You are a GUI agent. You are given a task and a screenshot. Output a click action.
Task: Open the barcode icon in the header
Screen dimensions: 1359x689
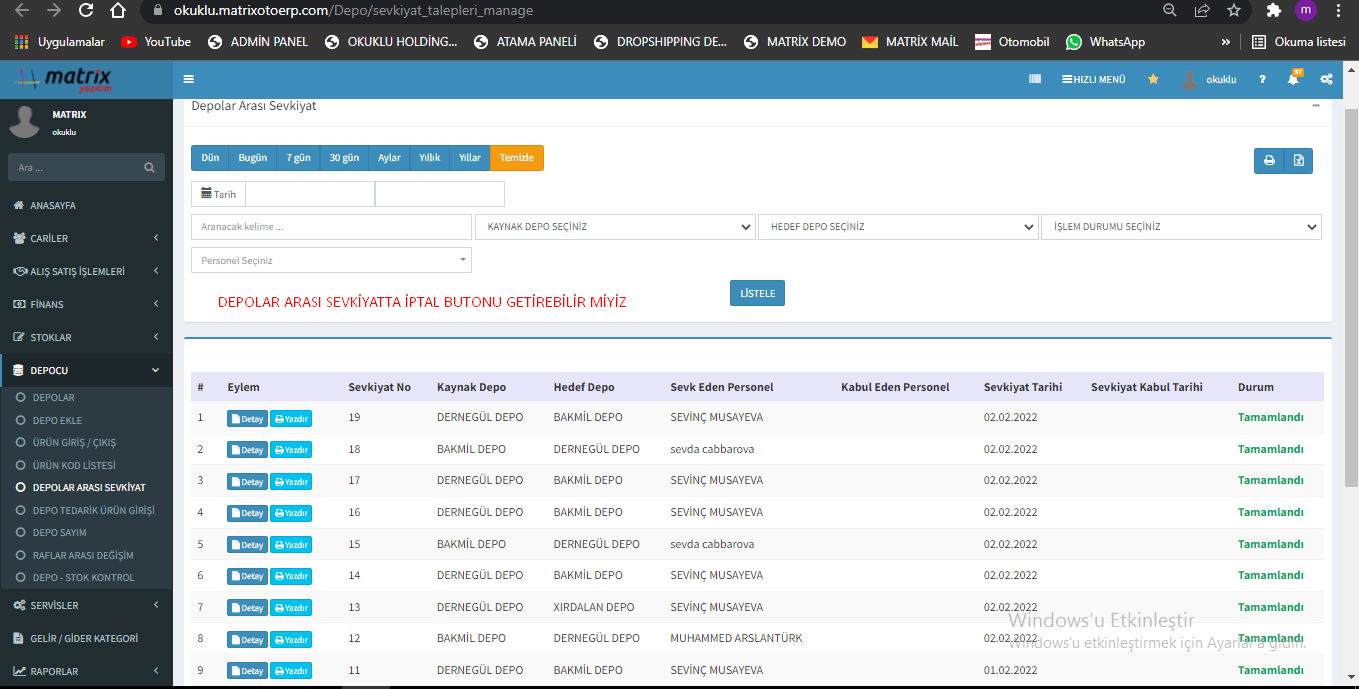[1035, 79]
